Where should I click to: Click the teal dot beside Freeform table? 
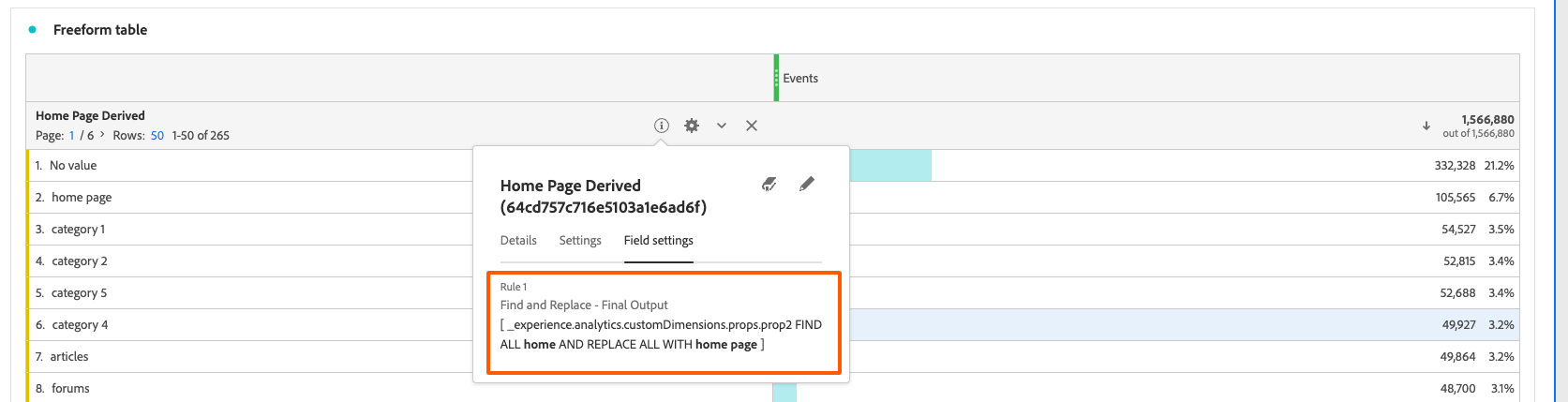[33, 30]
